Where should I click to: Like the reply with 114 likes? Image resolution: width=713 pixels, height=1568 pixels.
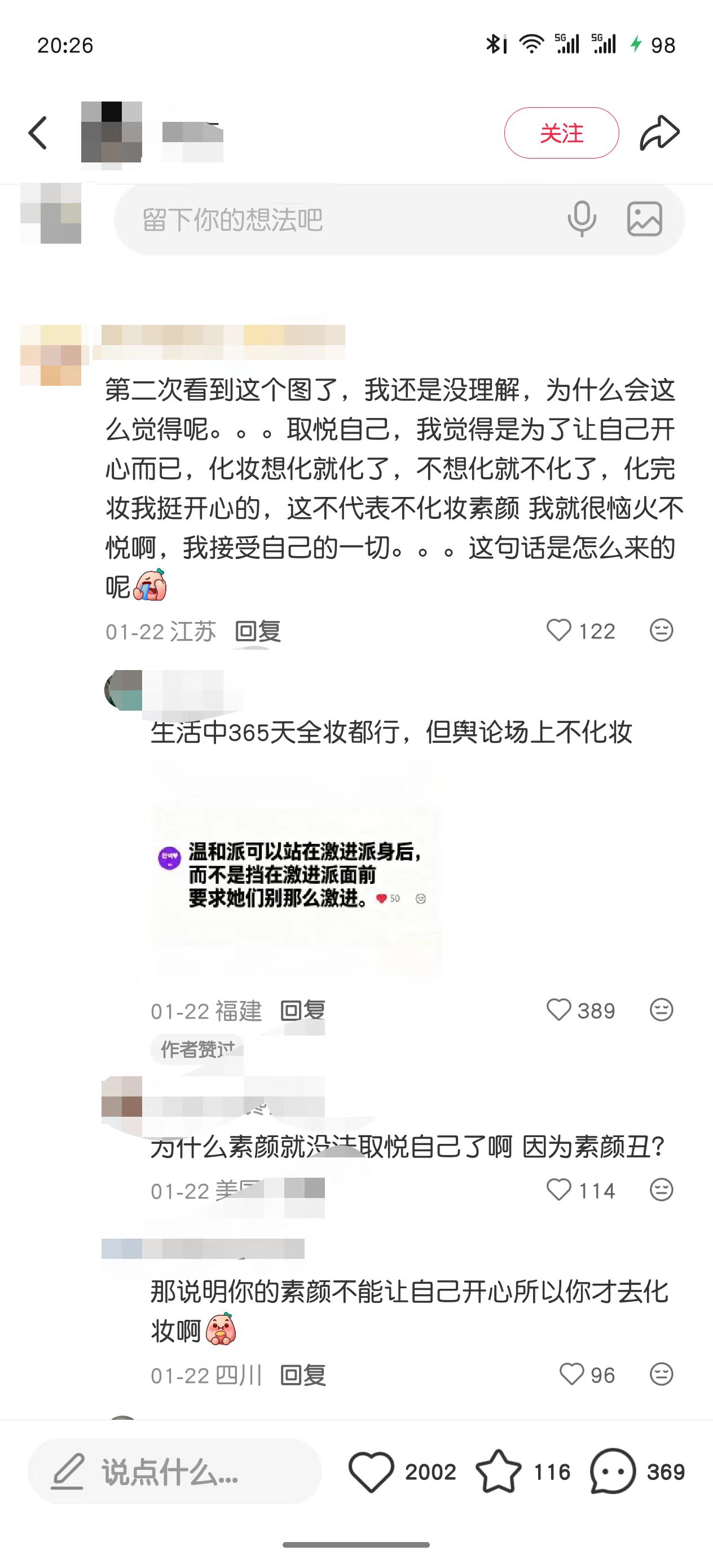pos(558,1190)
